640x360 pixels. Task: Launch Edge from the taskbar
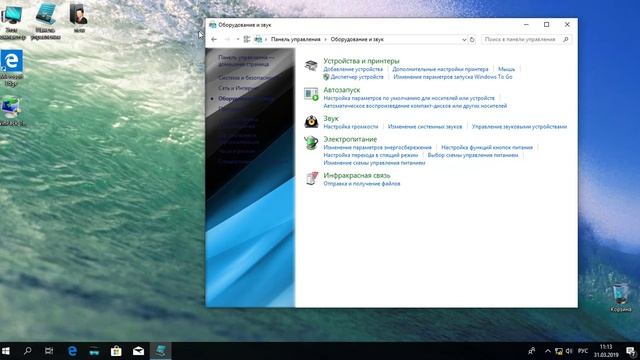pyautogui.click(x=72, y=351)
